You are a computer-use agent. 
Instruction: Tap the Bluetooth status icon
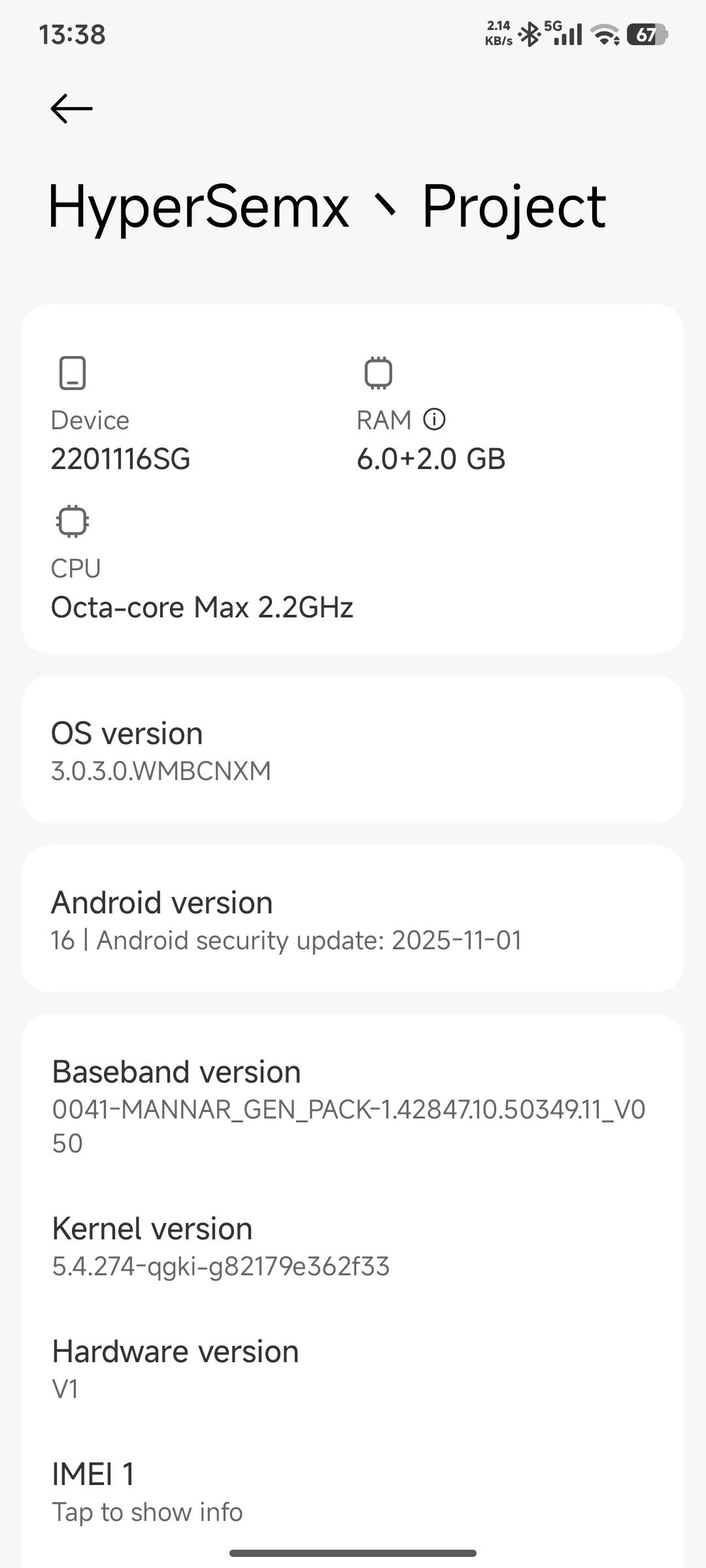click(528, 35)
